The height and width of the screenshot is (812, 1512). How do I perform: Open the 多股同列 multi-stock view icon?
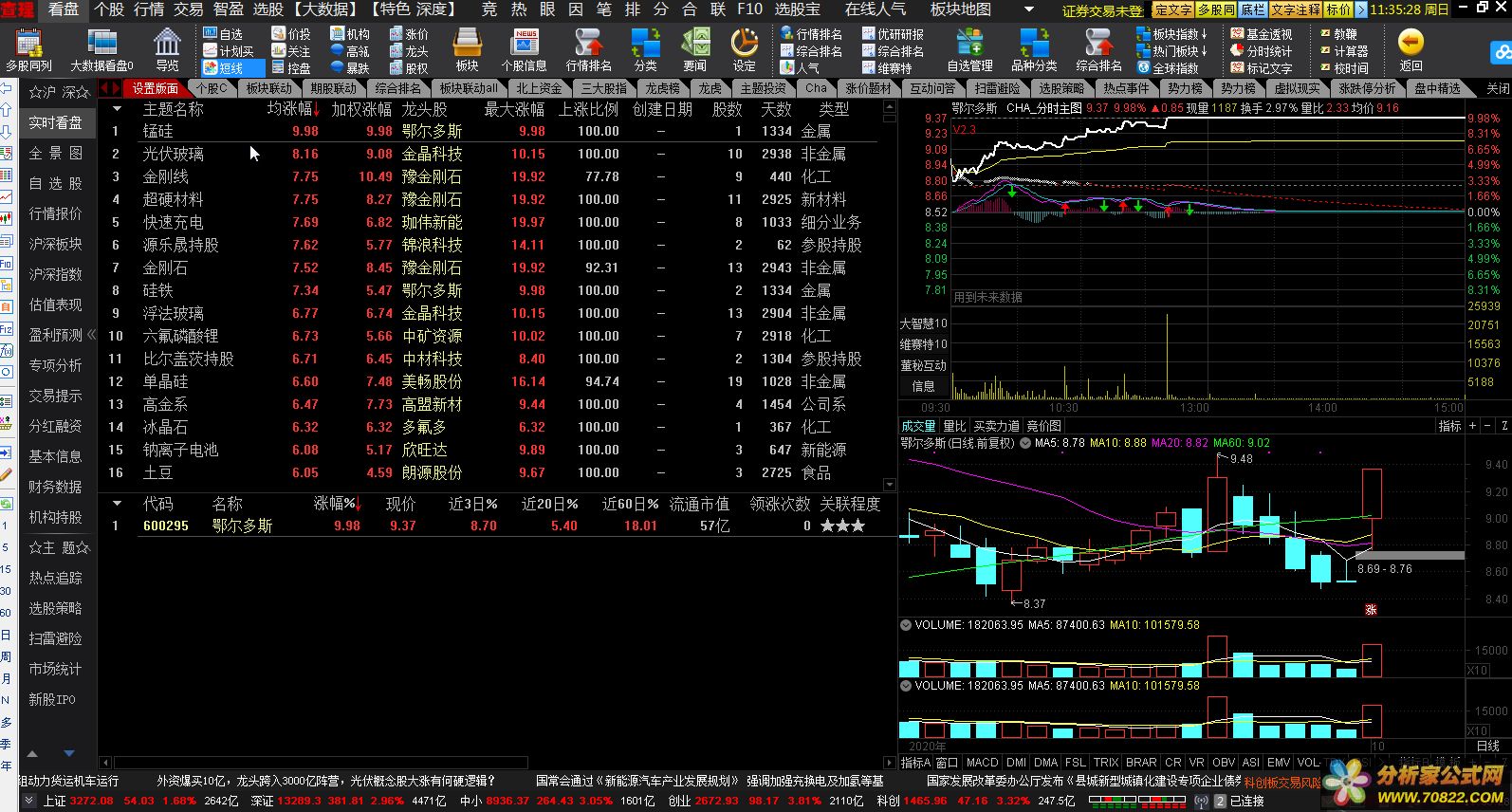pos(29,49)
